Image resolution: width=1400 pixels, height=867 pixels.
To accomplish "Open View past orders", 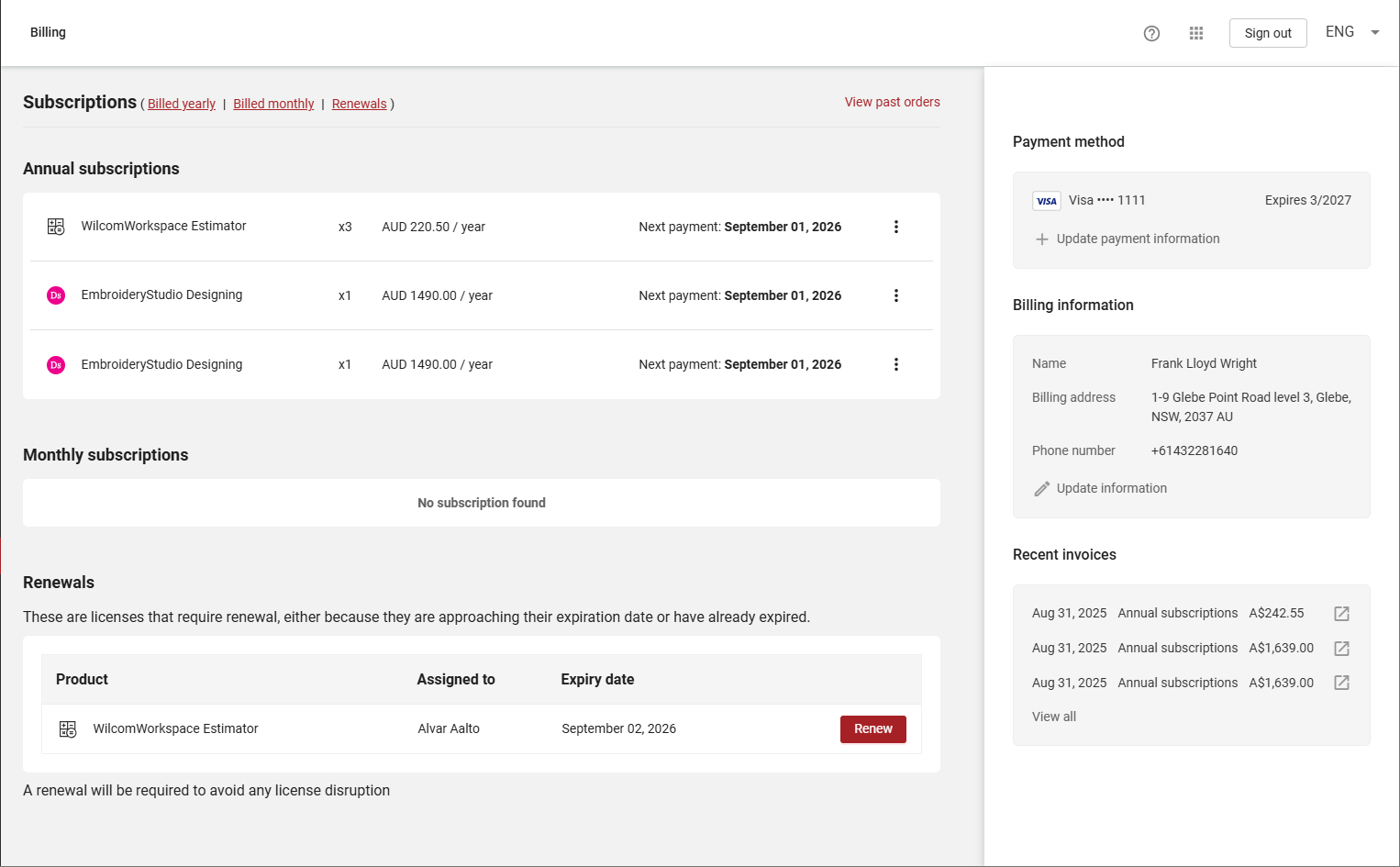I will (893, 102).
